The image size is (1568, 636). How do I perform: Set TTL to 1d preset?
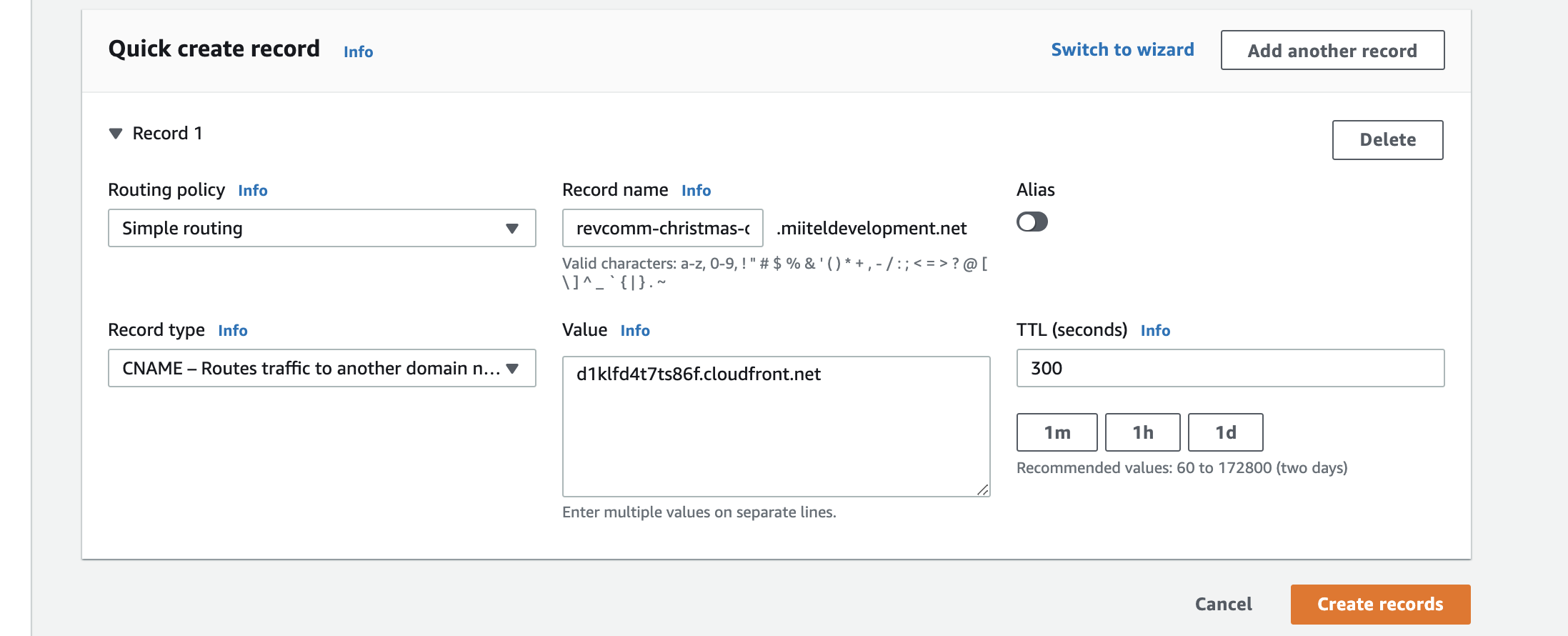click(x=1225, y=432)
